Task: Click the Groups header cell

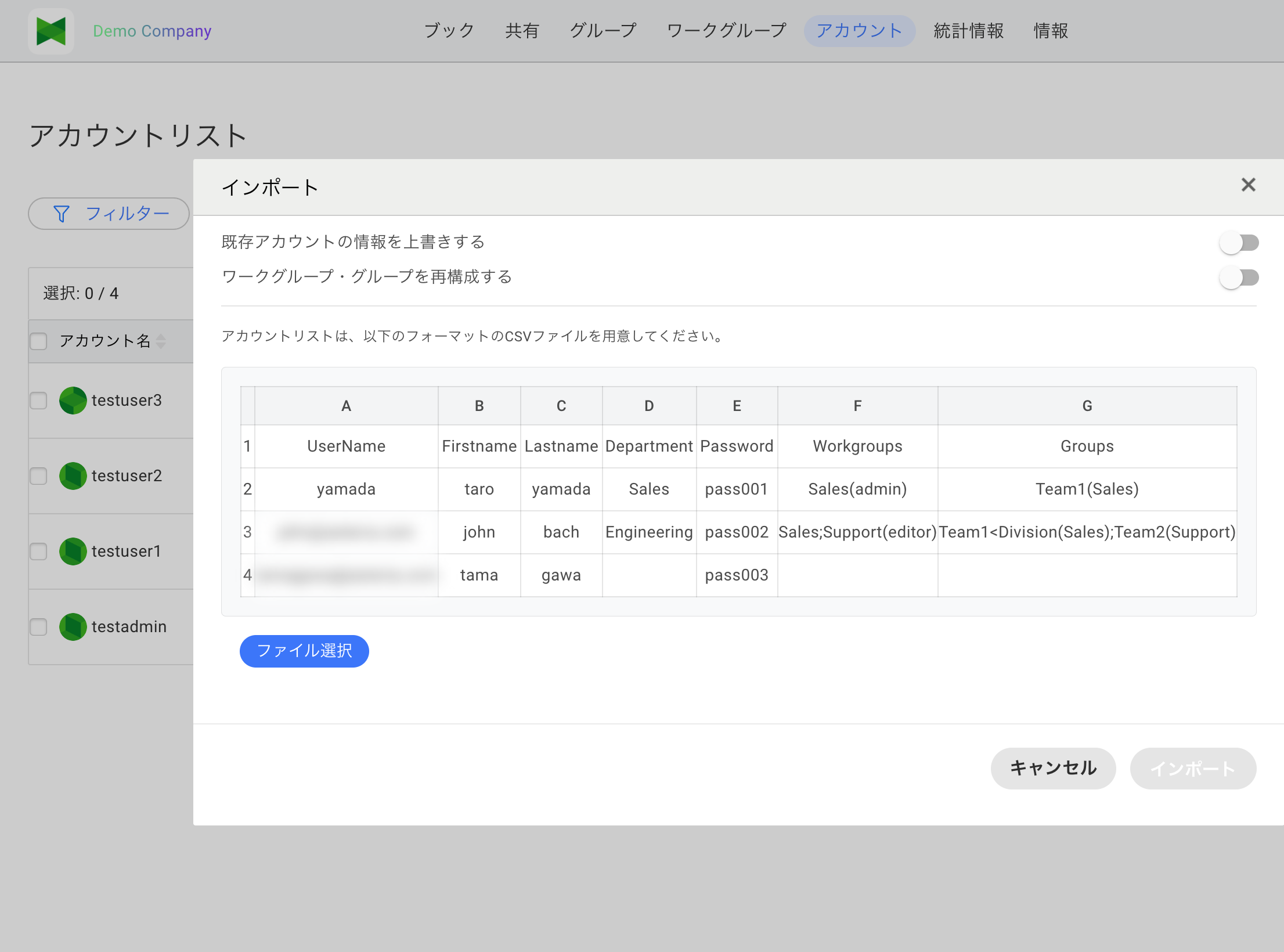Action: [1087, 446]
